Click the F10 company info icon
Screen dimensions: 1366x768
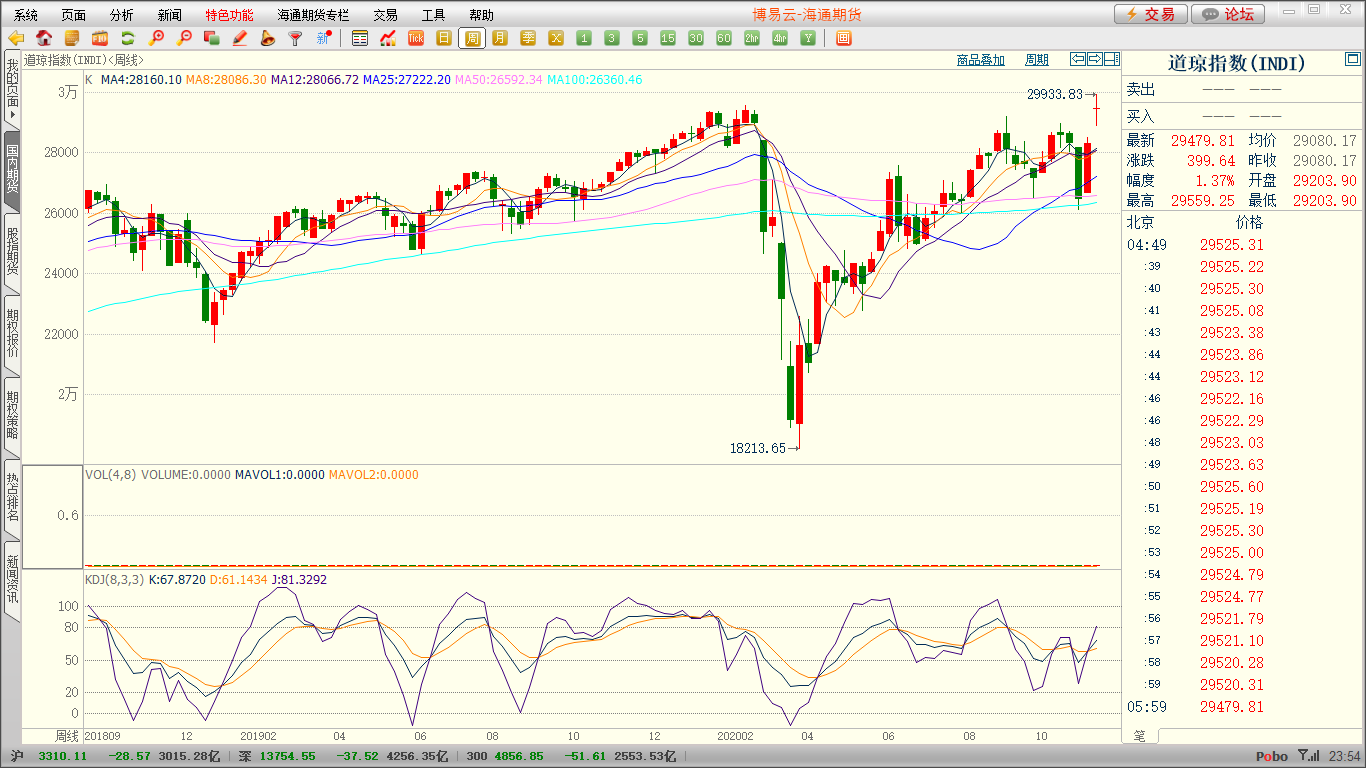tap(100, 38)
